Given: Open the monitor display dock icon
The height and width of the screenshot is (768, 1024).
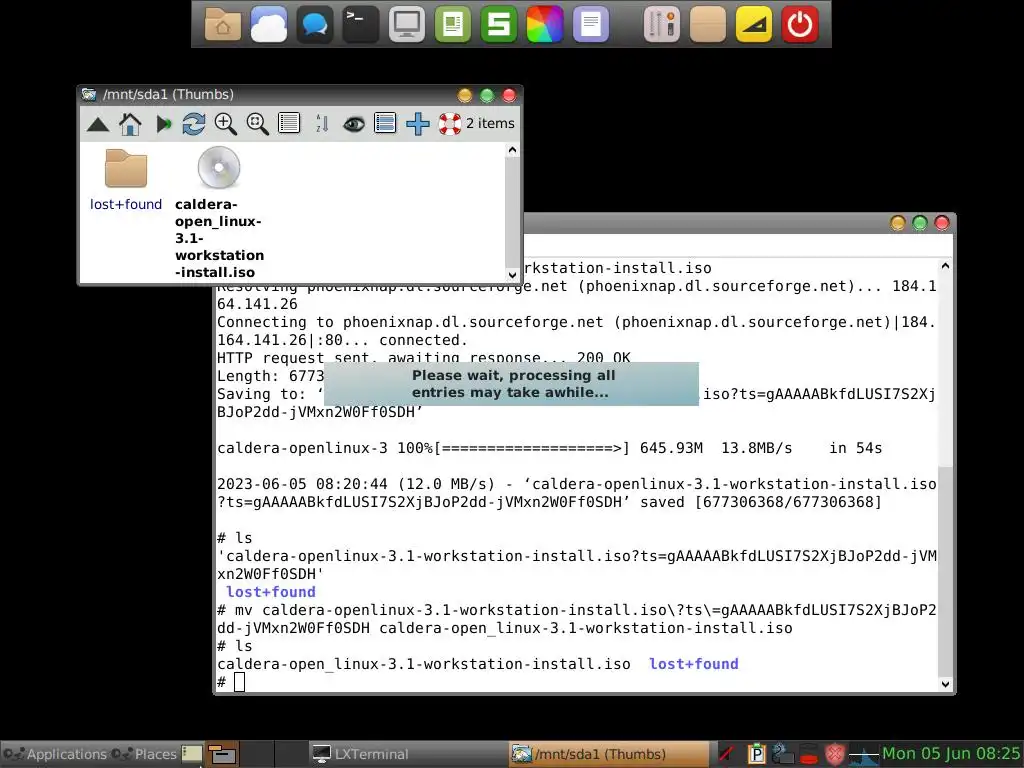Looking at the screenshot, I should point(407,24).
